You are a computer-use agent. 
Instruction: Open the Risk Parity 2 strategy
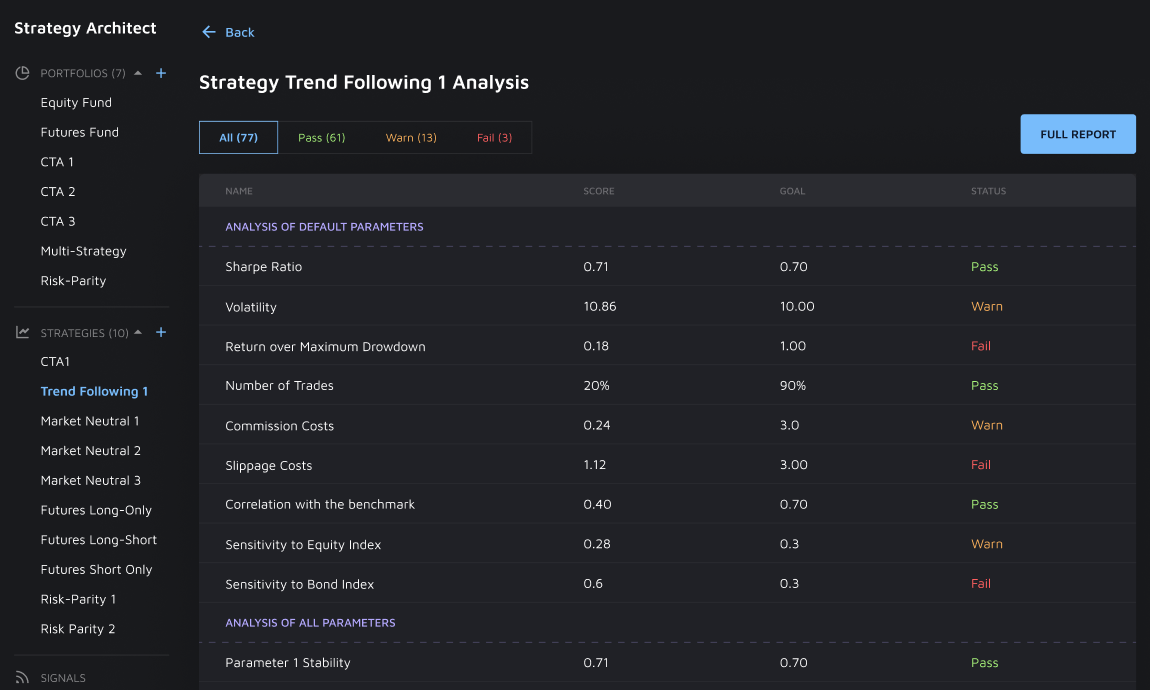[78, 629]
